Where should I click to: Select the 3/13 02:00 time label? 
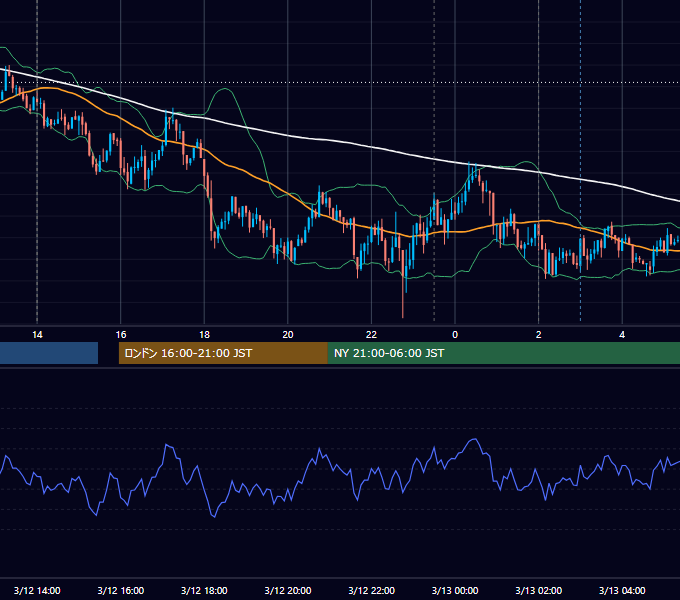coord(539,590)
